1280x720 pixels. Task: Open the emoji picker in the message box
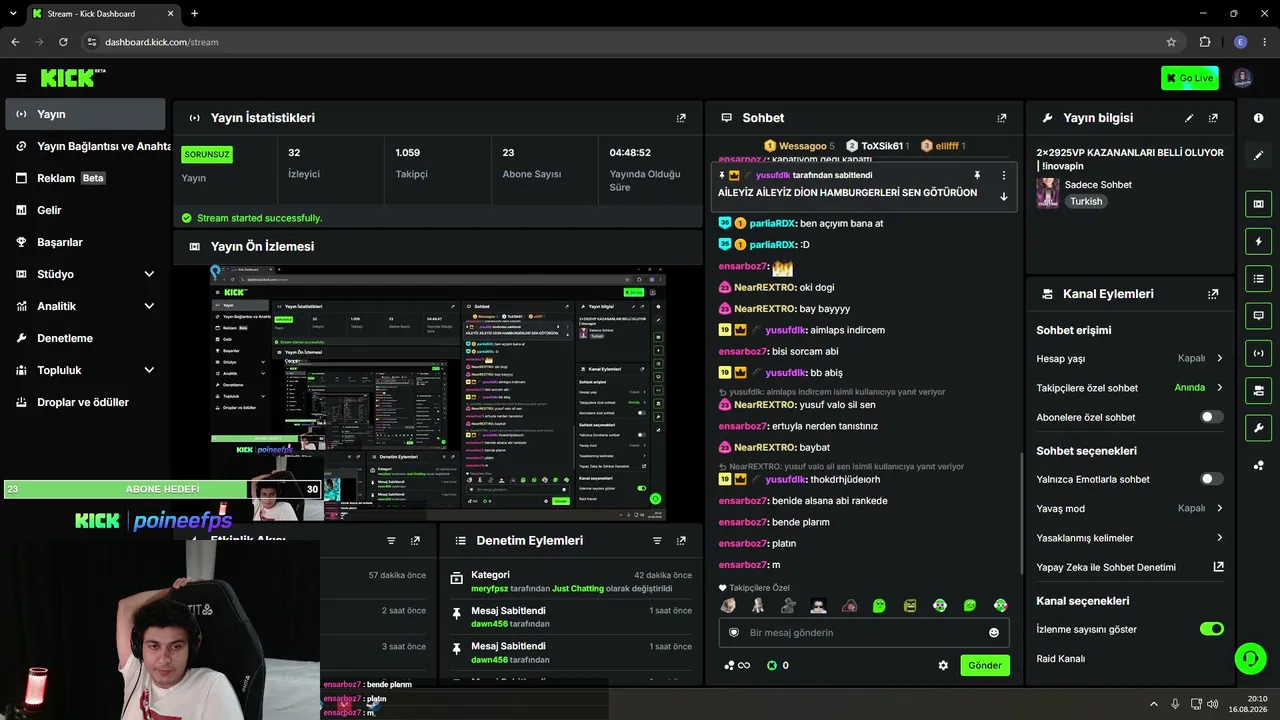[x=994, y=633]
